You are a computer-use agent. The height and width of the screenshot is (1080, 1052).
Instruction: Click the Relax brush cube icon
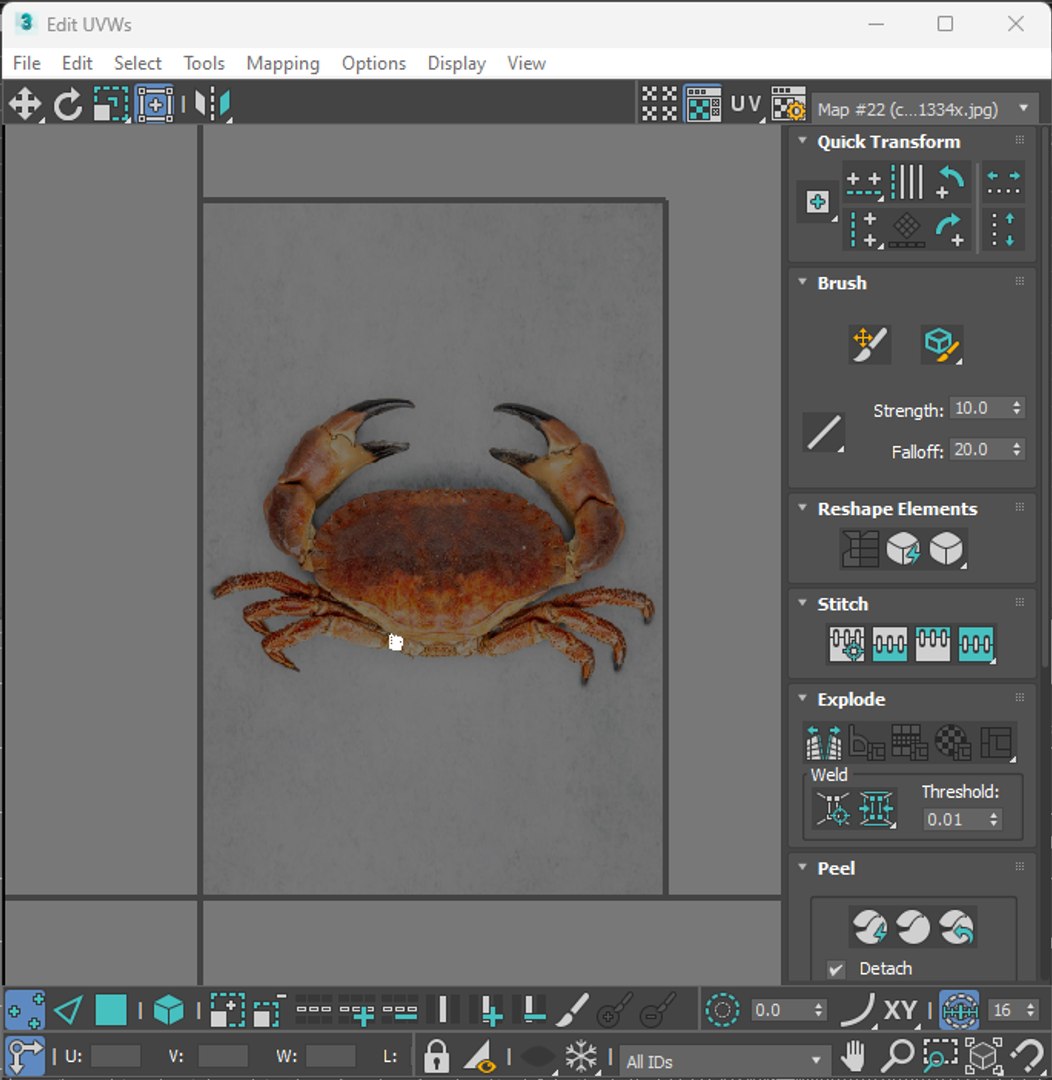click(942, 344)
